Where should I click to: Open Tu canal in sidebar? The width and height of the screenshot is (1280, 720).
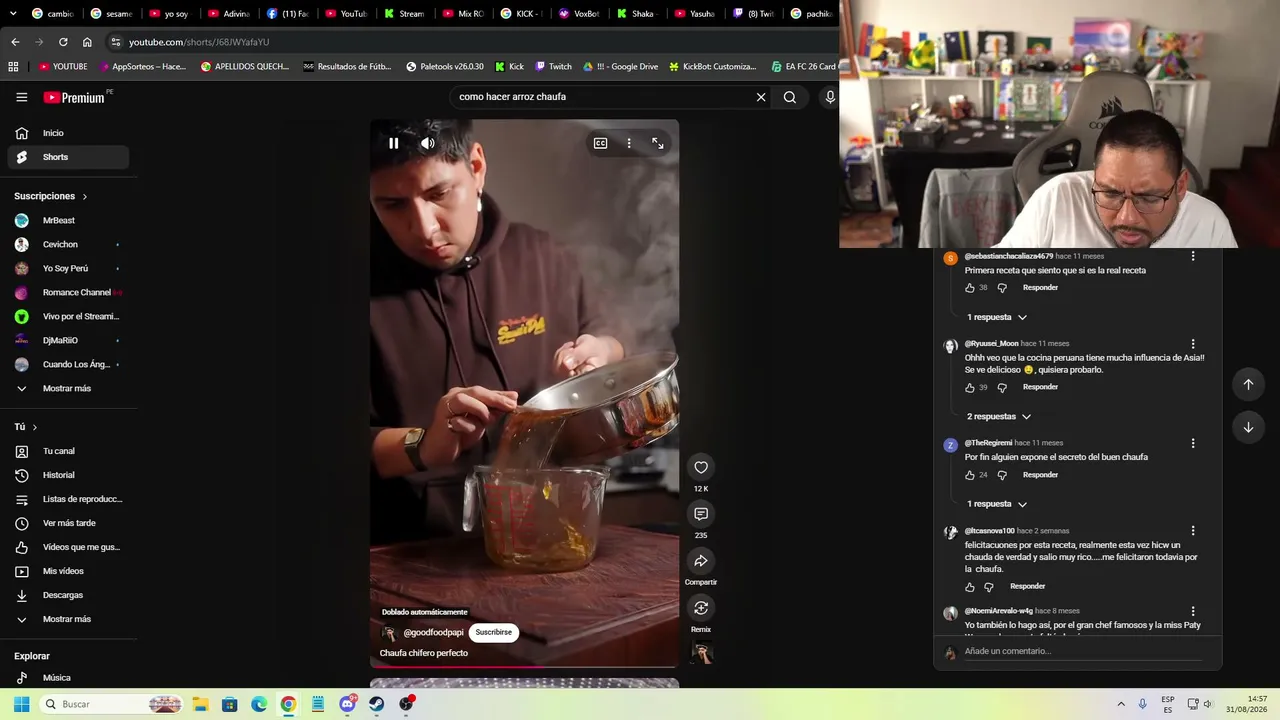point(68,451)
